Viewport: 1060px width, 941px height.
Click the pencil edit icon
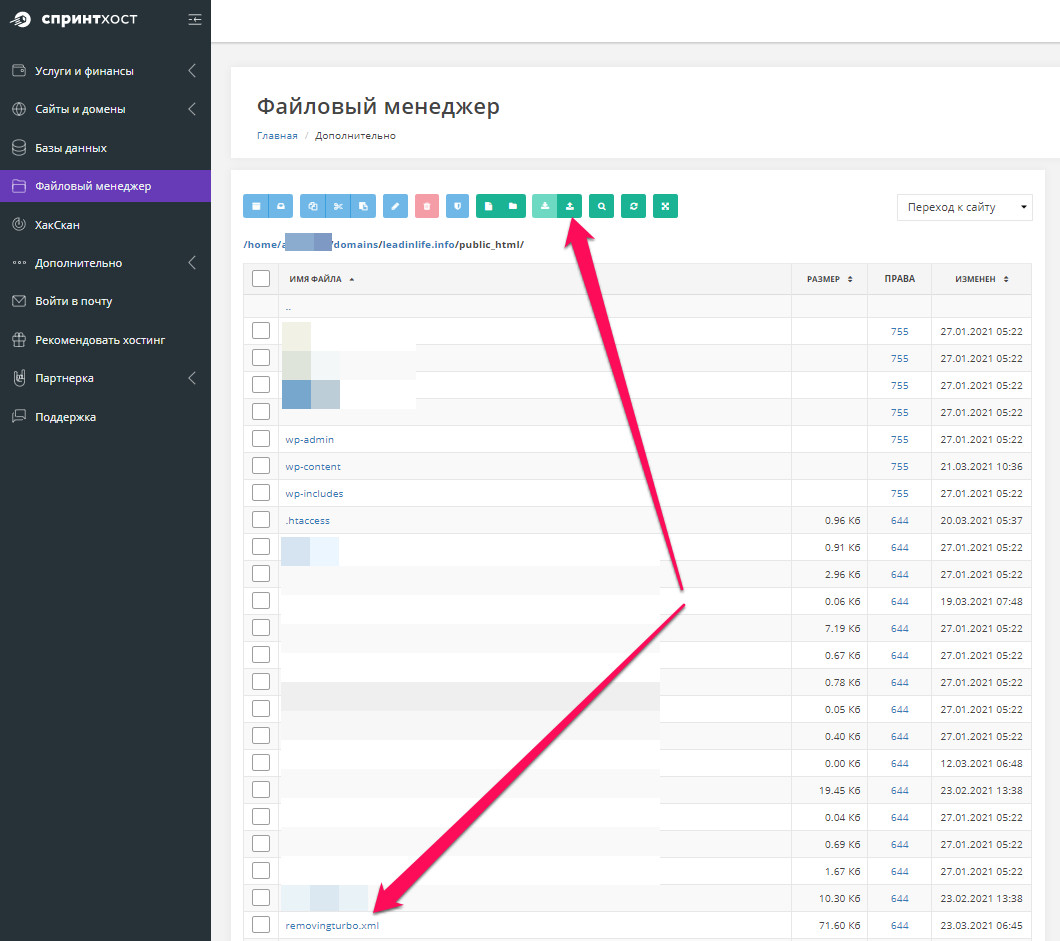[395, 206]
